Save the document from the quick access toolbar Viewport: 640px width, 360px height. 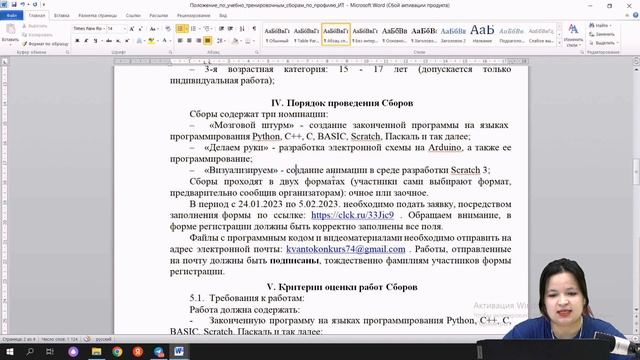pos(14,4)
